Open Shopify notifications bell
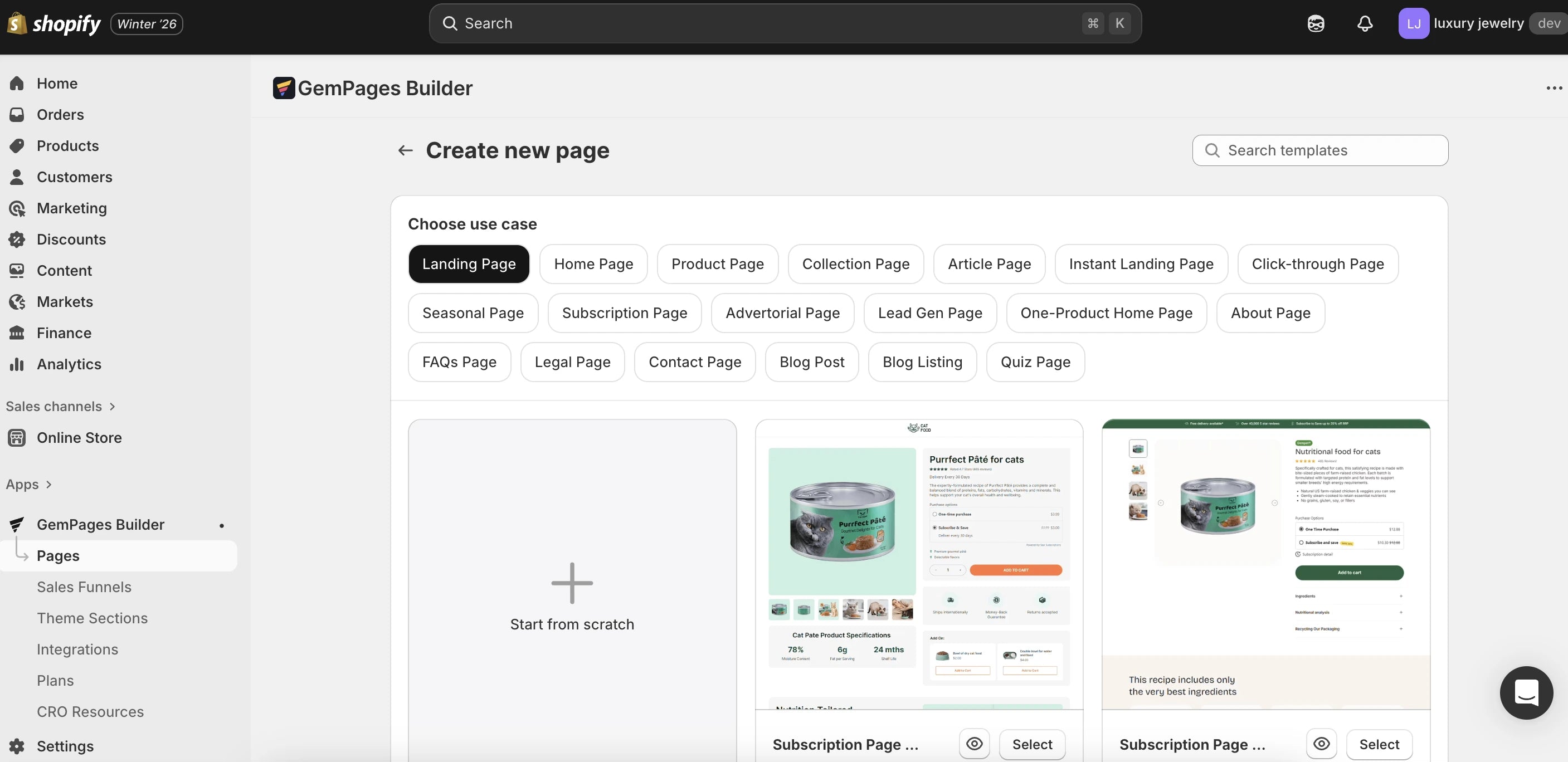 click(1365, 23)
